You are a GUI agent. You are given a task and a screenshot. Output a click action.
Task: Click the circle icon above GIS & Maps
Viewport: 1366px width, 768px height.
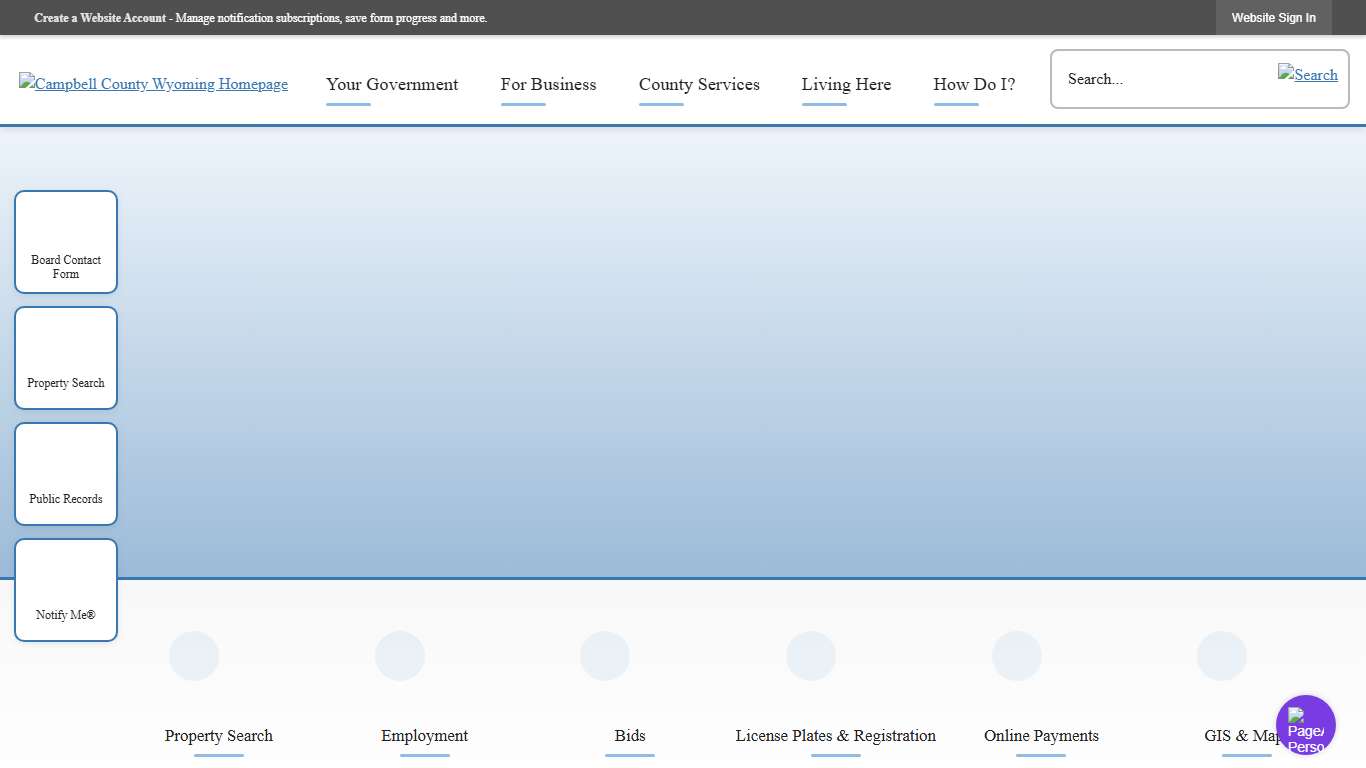[x=1222, y=656]
